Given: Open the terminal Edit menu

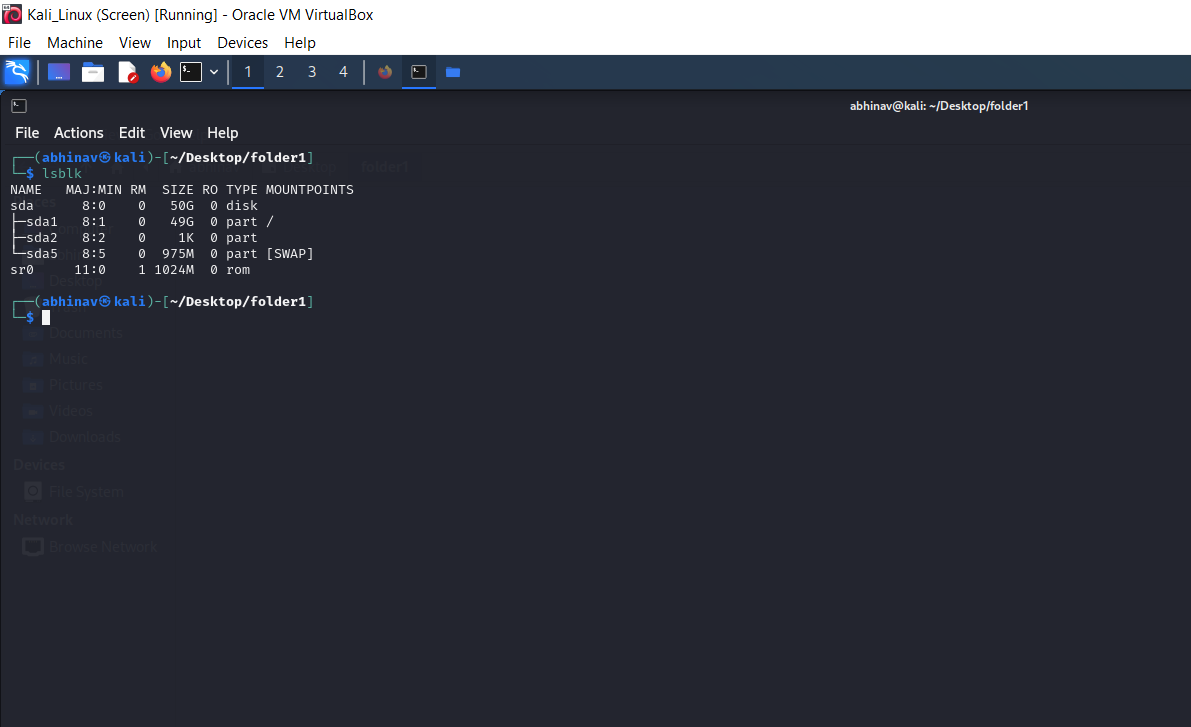Looking at the screenshot, I should (131, 133).
